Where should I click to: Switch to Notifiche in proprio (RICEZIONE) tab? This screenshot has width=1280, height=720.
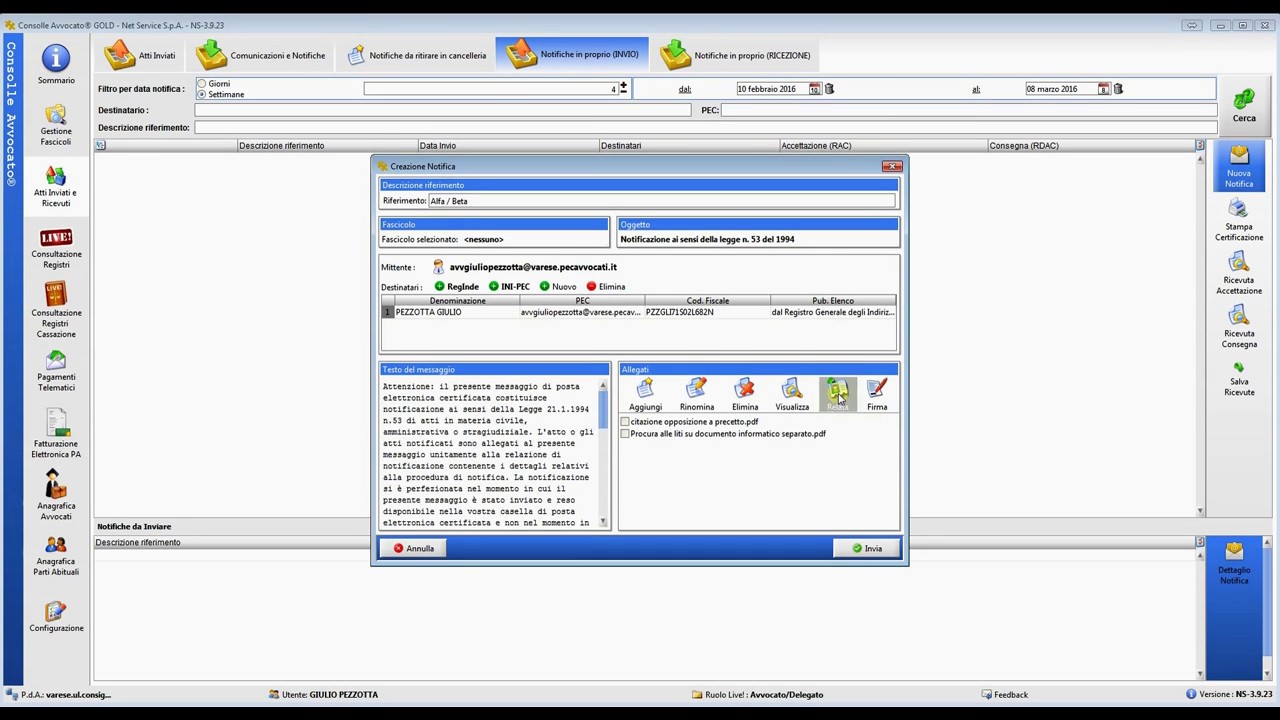(x=736, y=55)
